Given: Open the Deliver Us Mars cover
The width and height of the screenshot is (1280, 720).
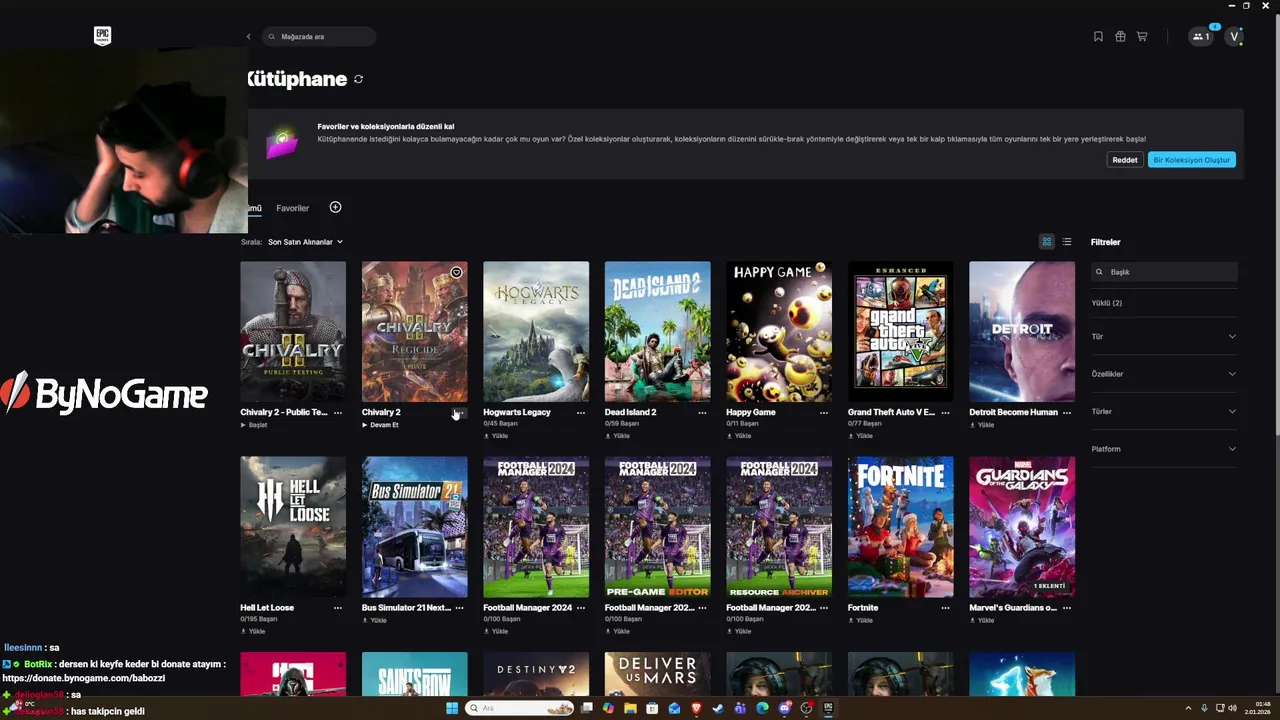Looking at the screenshot, I should pyautogui.click(x=657, y=674).
